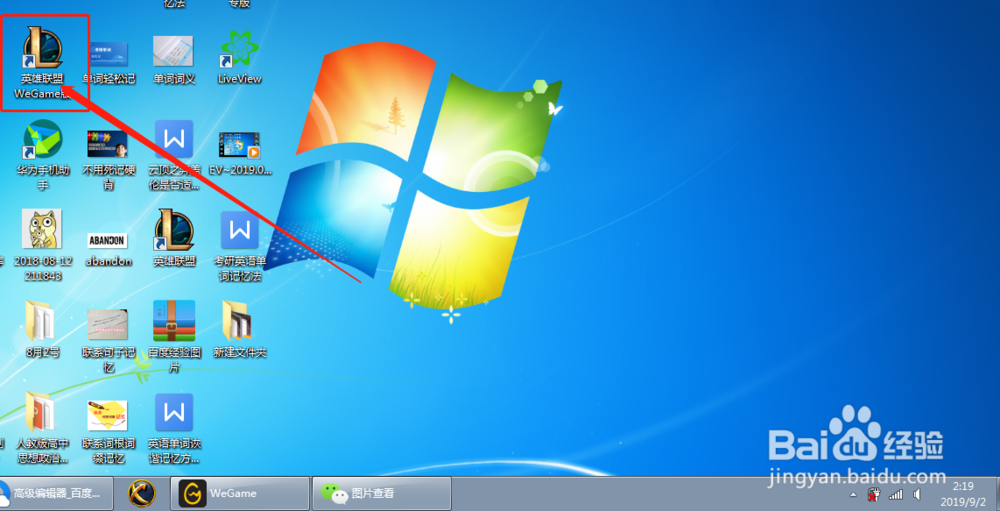This screenshot has width=1000, height=511.
Task: Open the 英雄联盟 WeGame版 desktop shortcut
Action: click(x=43, y=63)
